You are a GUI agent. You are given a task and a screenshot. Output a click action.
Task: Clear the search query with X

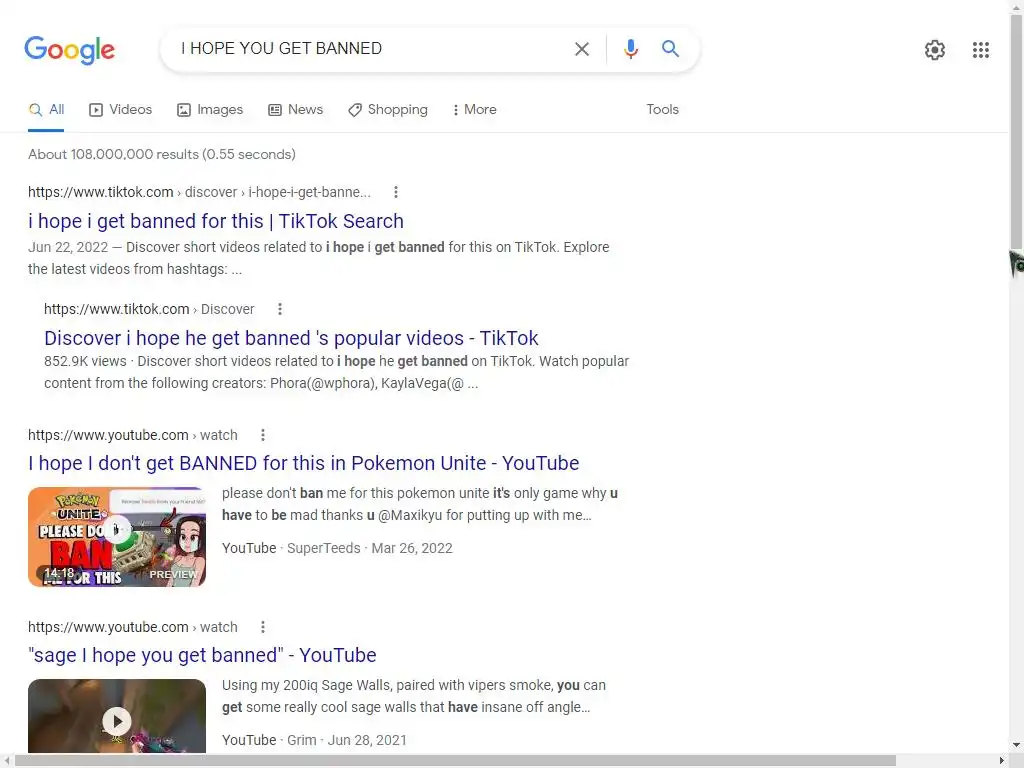click(581, 49)
